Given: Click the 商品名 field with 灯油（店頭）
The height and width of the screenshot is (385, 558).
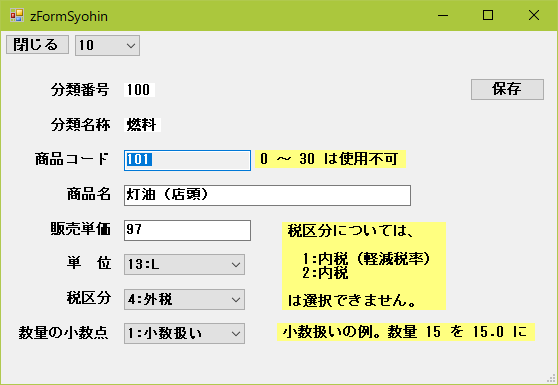Looking at the screenshot, I should tap(267, 195).
